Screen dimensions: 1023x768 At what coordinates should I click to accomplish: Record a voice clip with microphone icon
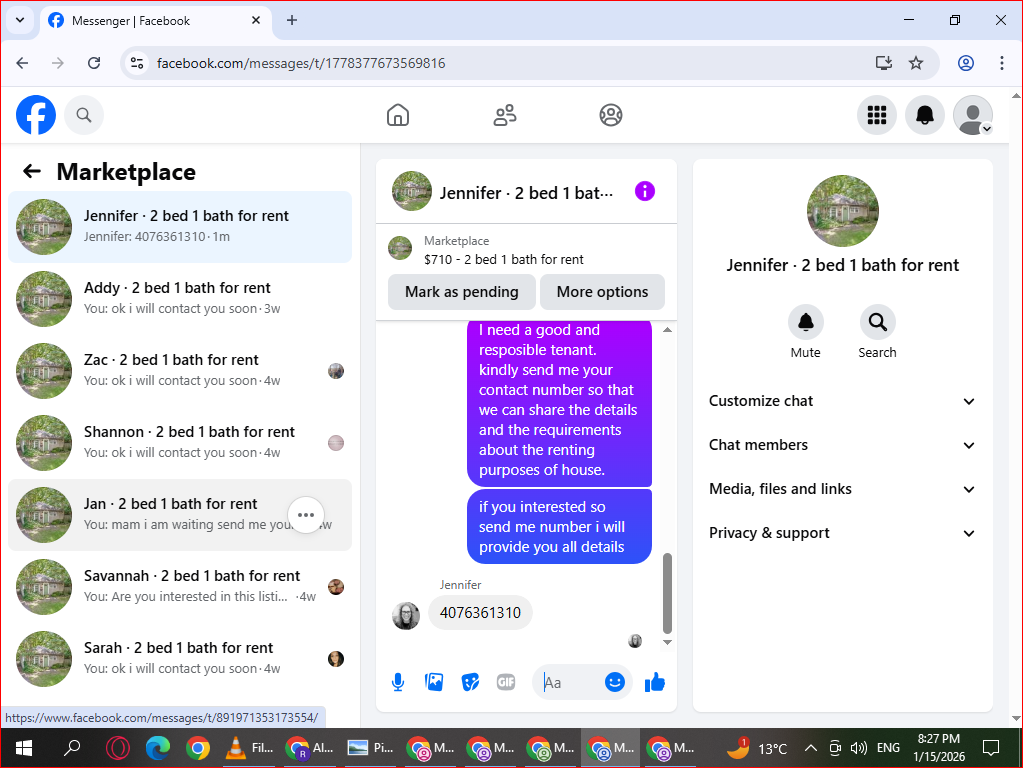pos(398,683)
